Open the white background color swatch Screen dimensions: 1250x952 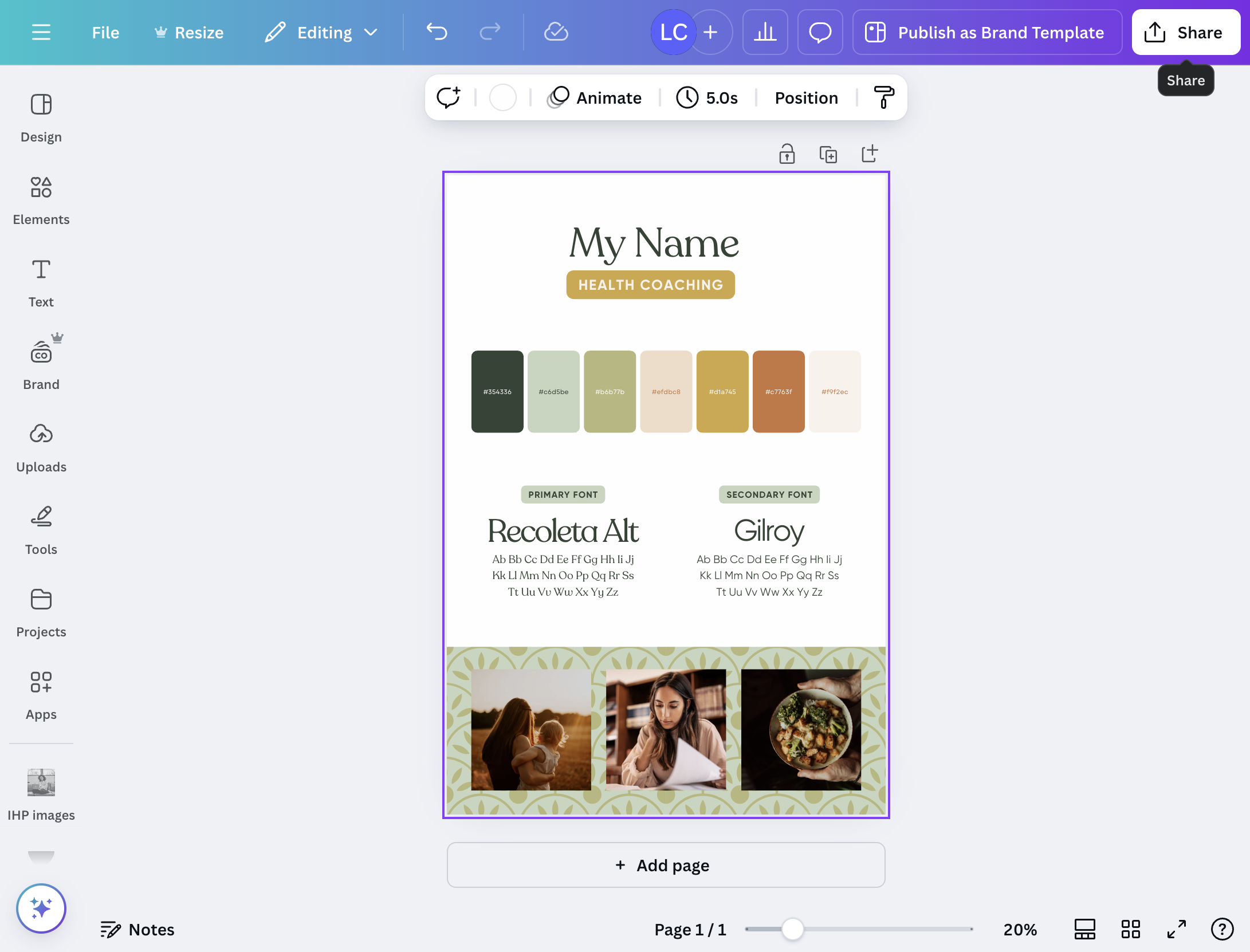tap(503, 97)
